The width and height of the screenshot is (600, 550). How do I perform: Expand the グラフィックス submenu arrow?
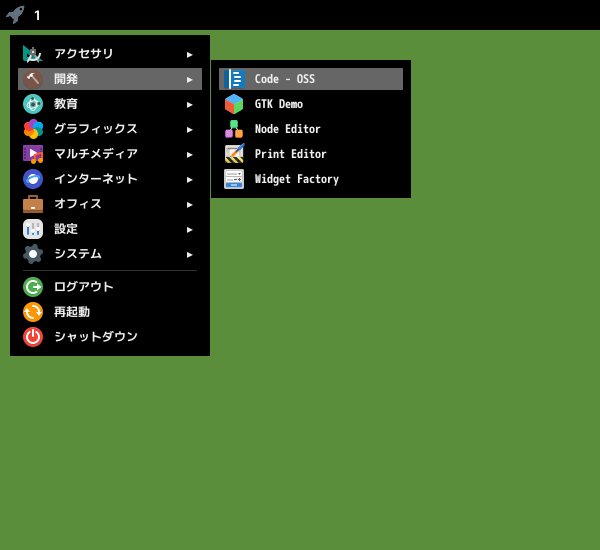[189, 130]
